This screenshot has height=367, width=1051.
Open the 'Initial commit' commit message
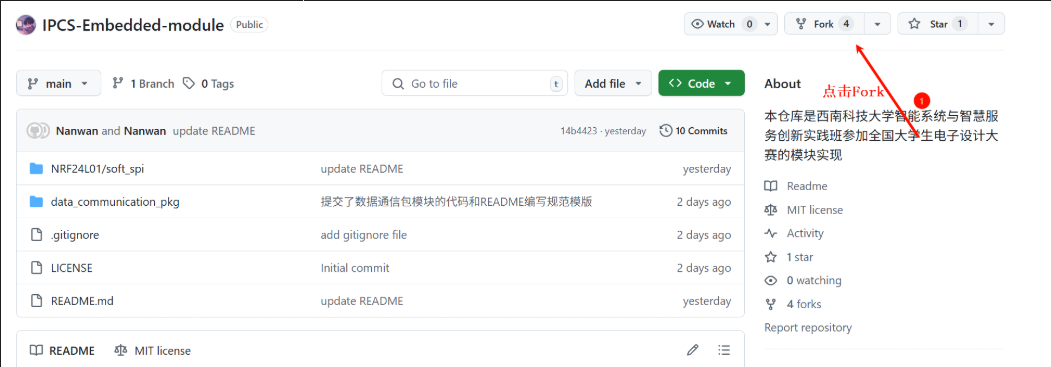(x=355, y=268)
